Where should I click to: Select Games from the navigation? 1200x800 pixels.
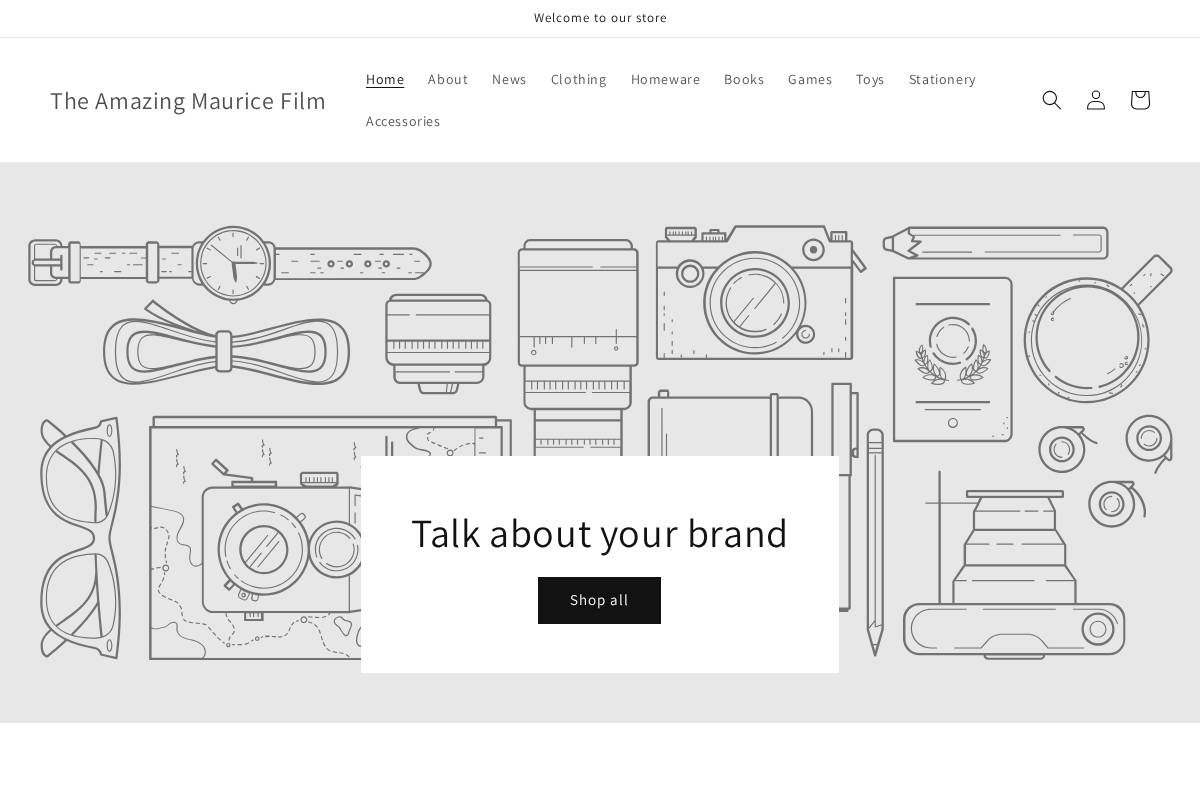pyautogui.click(x=810, y=79)
